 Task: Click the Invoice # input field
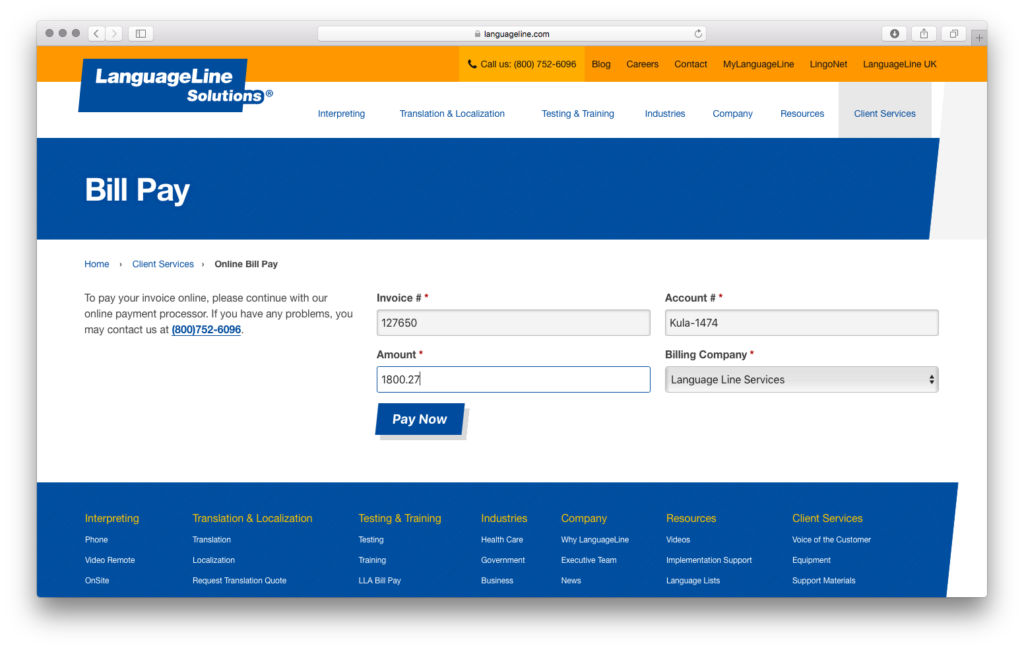point(513,323)
